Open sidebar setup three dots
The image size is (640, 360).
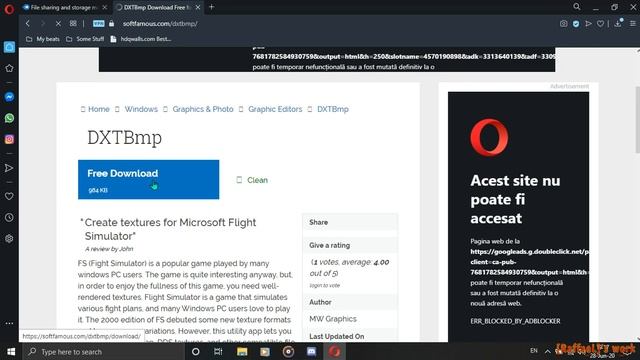[9, 323]
